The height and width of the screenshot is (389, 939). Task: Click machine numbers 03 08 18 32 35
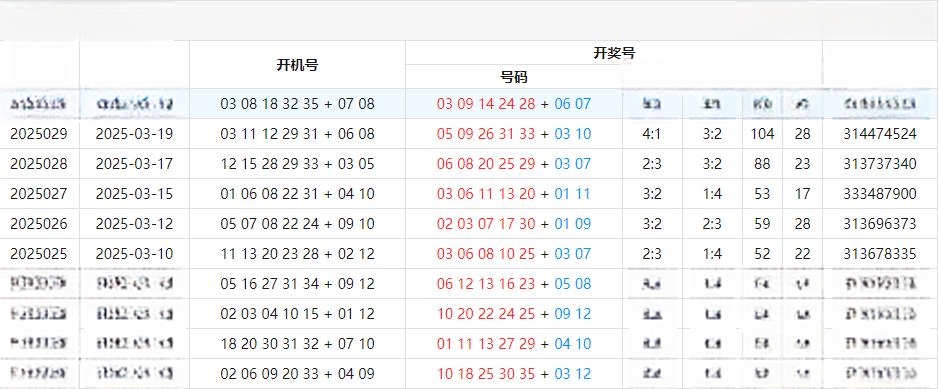(x=269, y=104)
